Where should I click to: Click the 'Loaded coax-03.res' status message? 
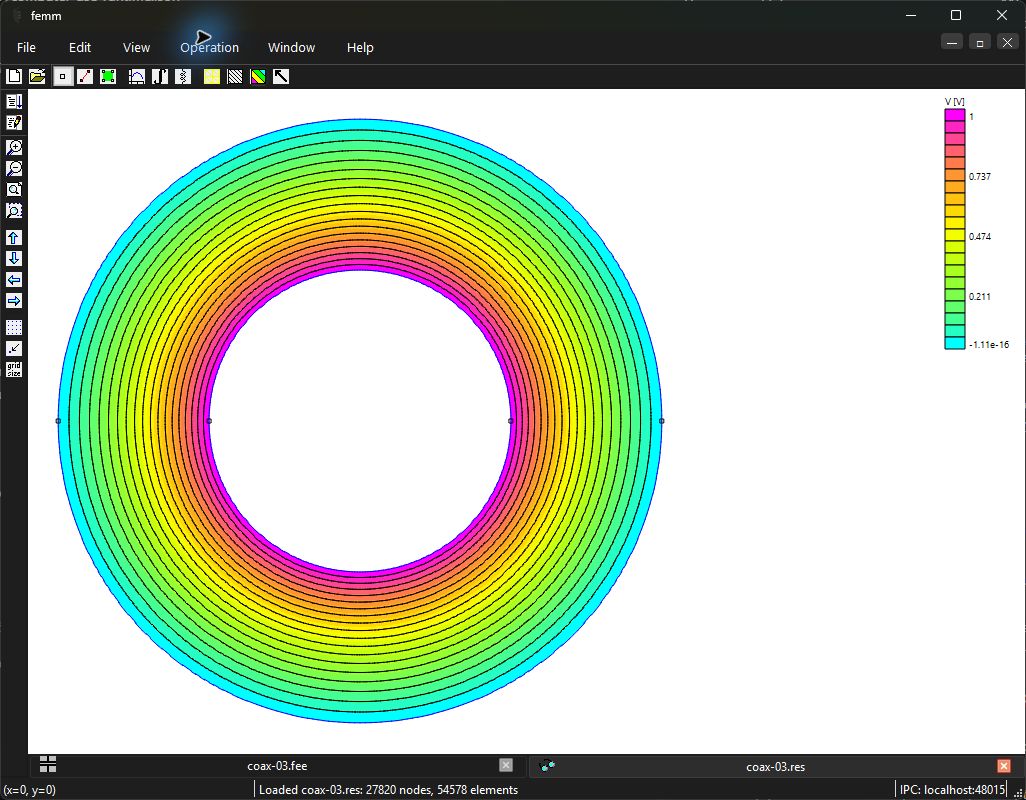(x=388, y=790)
